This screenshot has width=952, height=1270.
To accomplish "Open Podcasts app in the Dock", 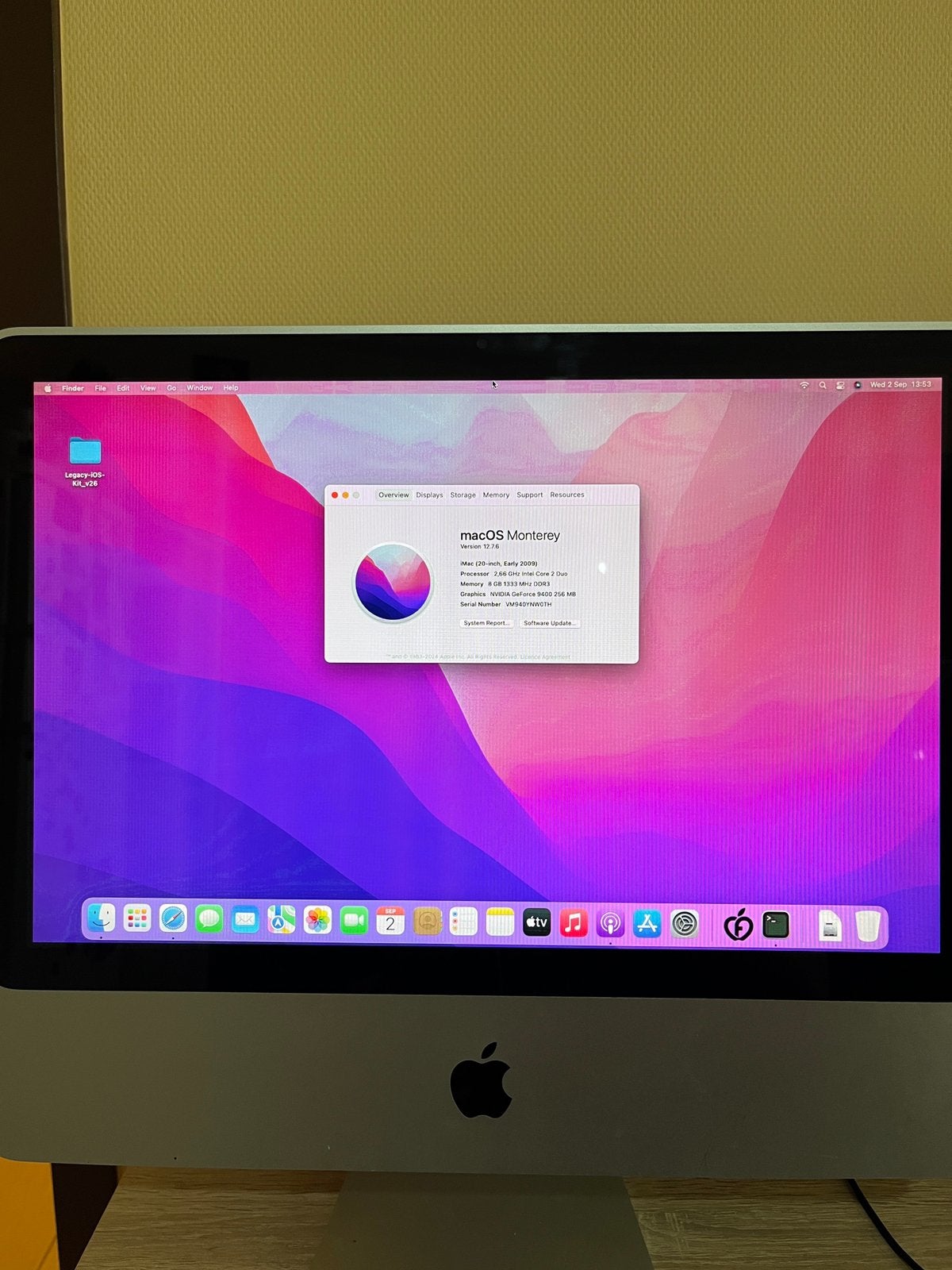I will point(610,923).
